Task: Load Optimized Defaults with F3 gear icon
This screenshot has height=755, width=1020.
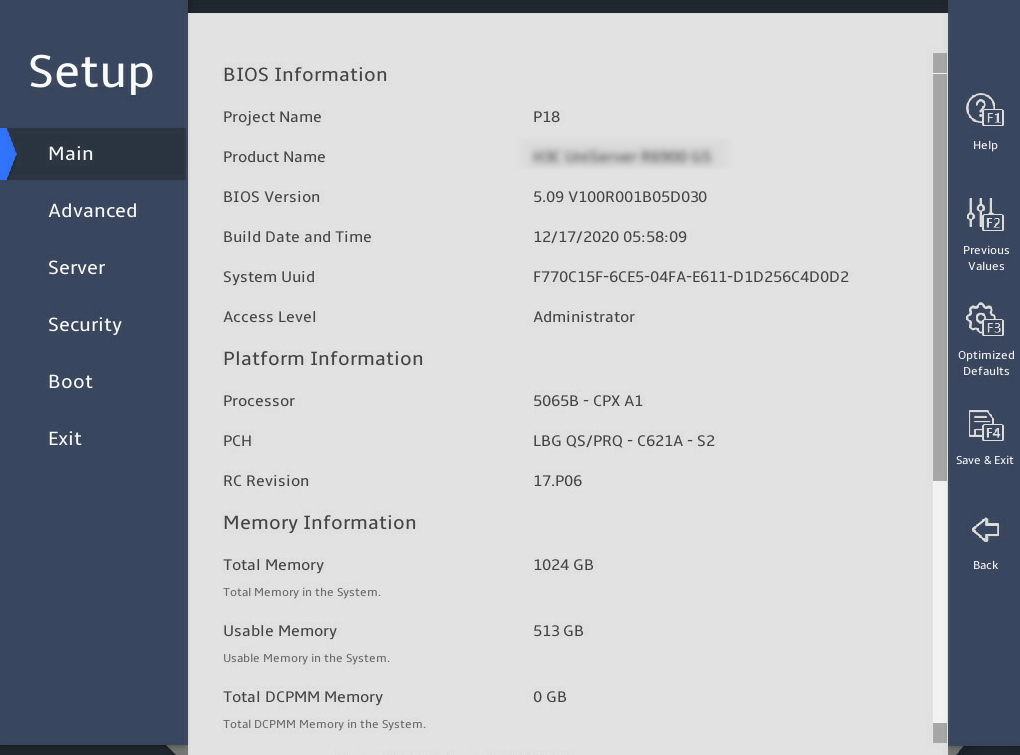Action: [x=984, y=319]
